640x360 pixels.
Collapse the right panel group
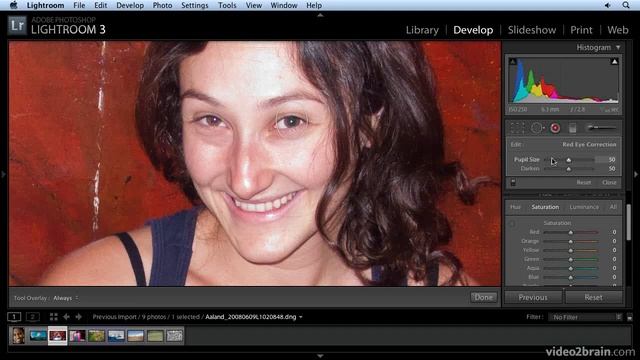[636, 174]
